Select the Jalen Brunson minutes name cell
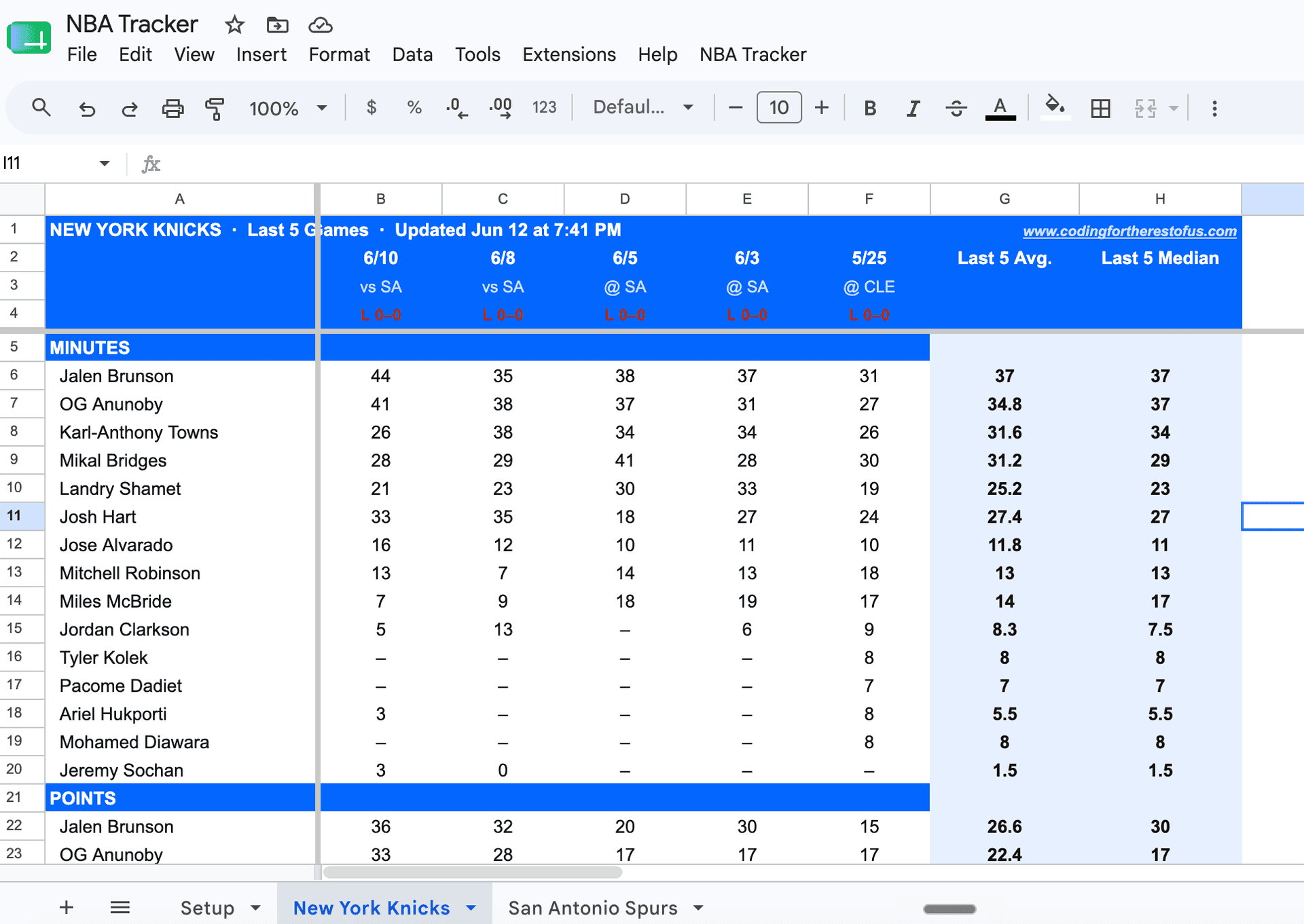Viewport: 1304px width, 924px height. [180, 375]
